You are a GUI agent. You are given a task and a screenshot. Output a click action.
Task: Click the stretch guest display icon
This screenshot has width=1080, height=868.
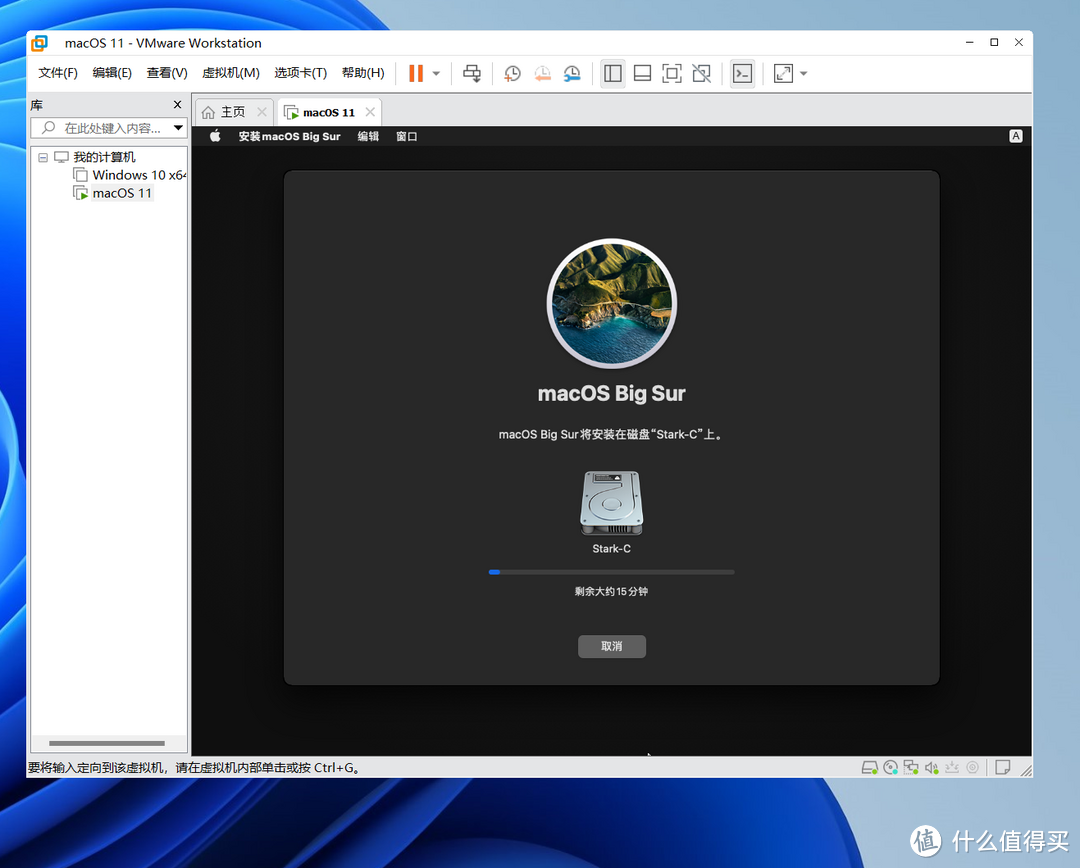pos(783,74)
